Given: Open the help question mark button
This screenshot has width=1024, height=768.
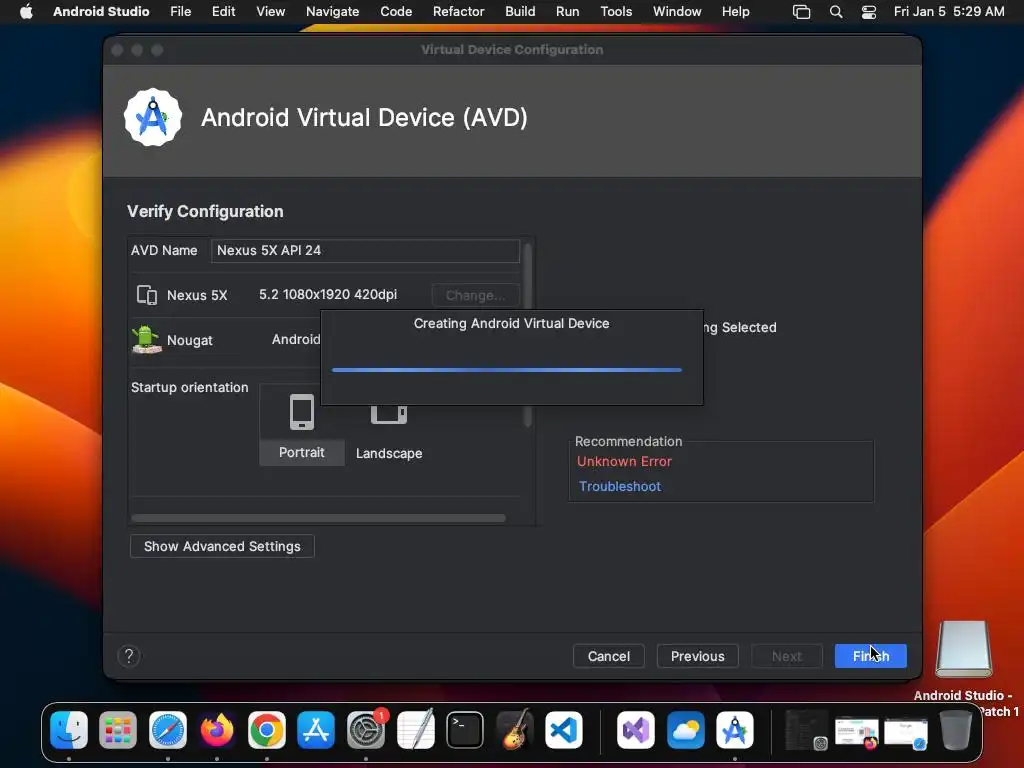Looking at the screenshot, I should click(x=129, y=656).
